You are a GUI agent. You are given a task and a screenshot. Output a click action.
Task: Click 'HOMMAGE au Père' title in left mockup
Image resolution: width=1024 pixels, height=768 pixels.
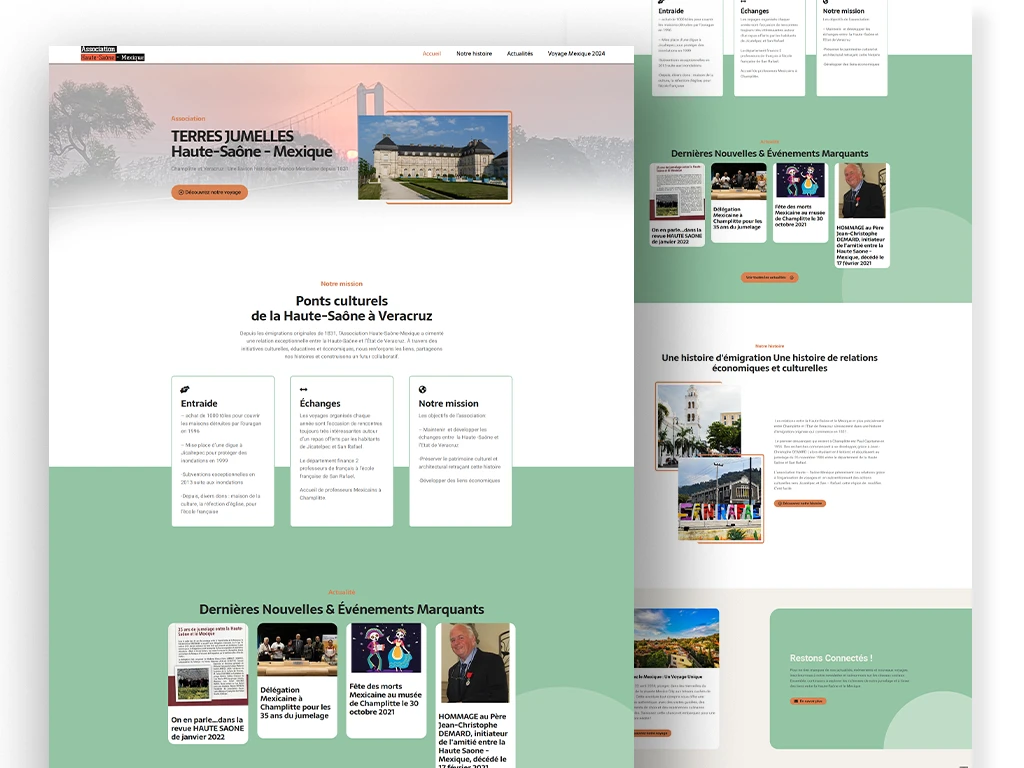(x=473, y=741)
